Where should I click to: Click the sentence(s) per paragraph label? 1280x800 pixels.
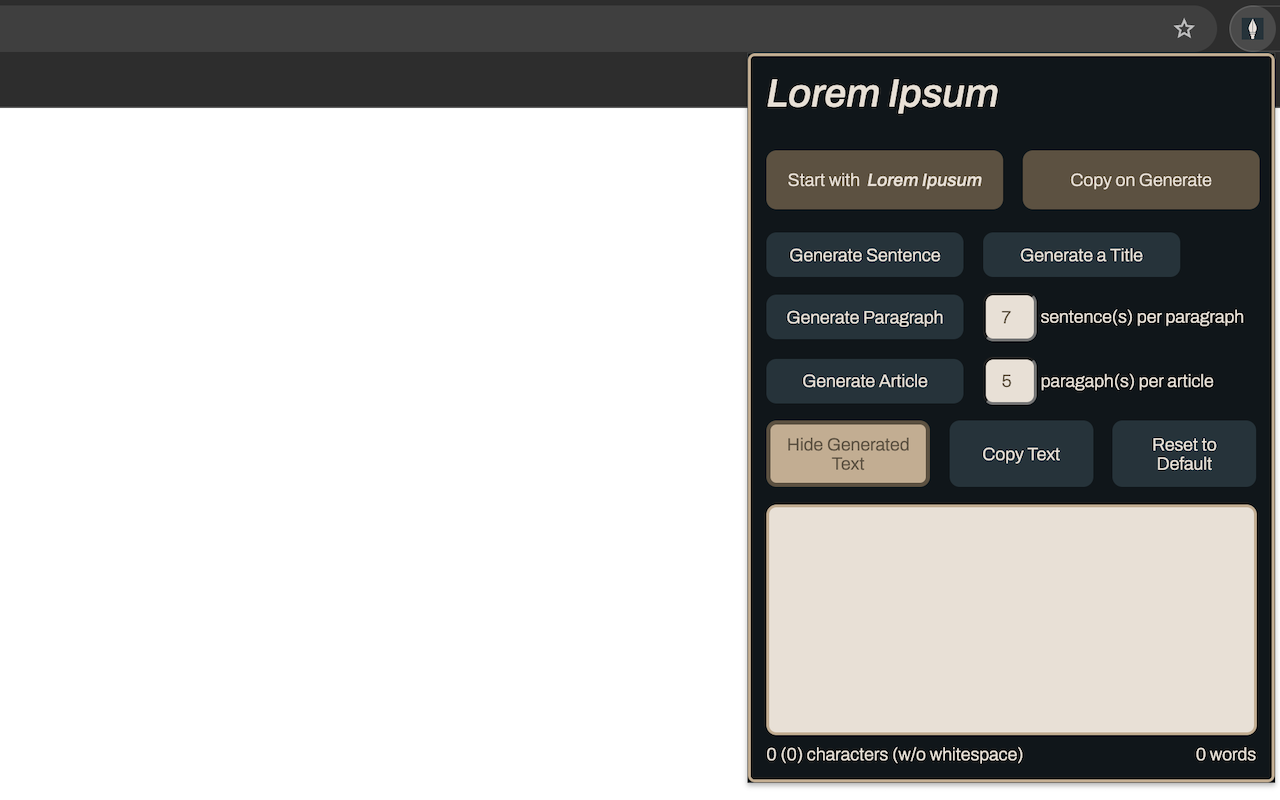1142,316
